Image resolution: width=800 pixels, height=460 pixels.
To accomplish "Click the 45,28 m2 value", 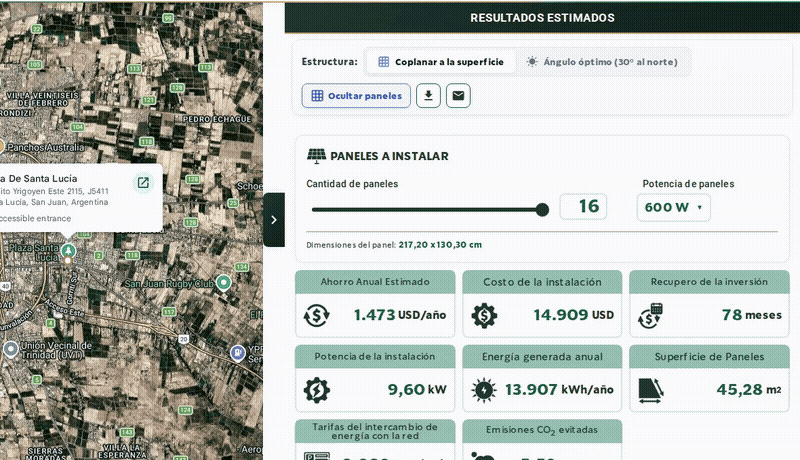I will [748, 390].
